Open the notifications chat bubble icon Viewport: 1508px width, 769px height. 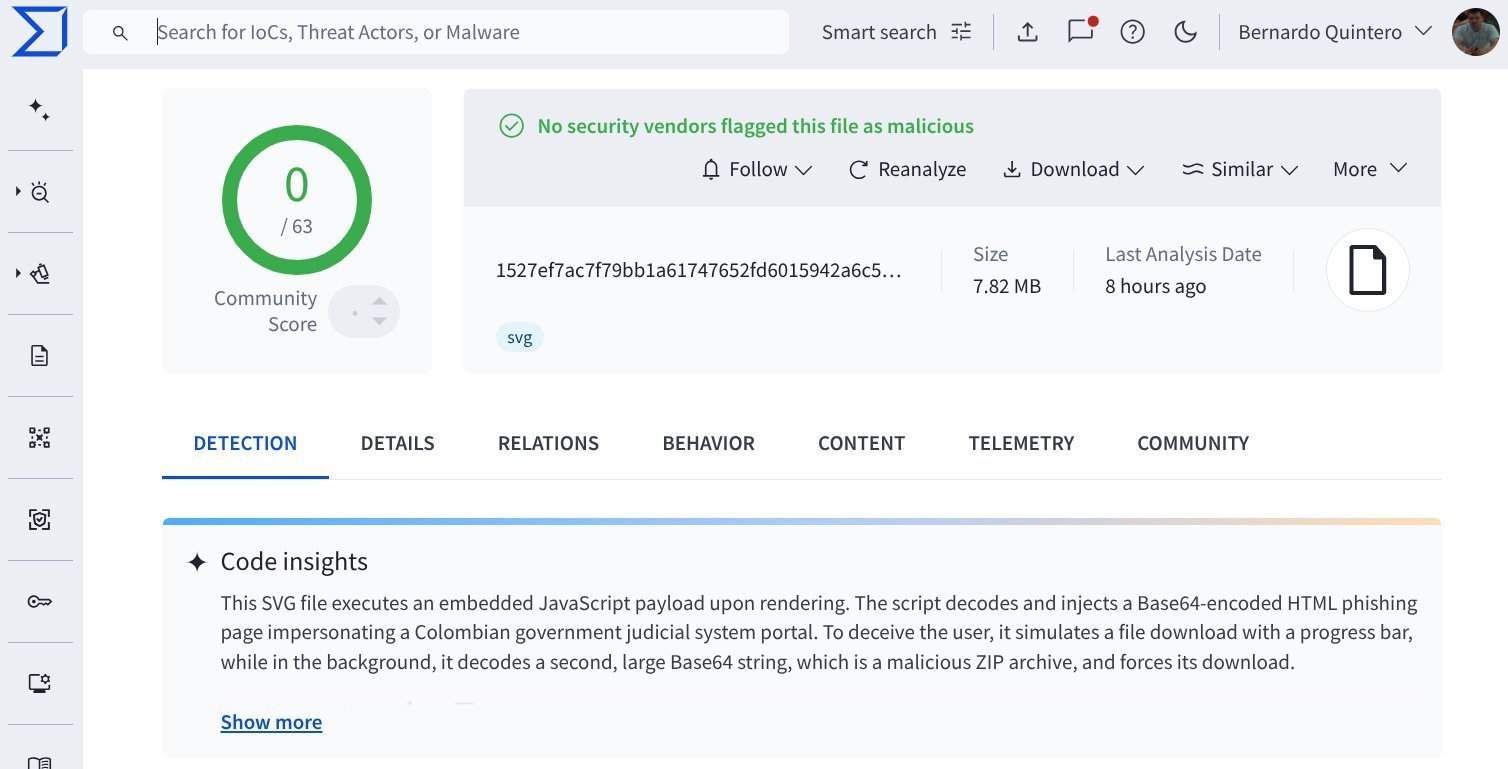(x=1080, y=32)
